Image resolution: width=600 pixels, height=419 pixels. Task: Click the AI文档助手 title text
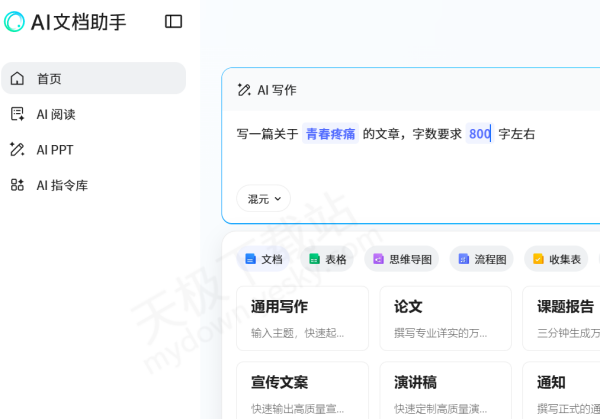[78, 22]
